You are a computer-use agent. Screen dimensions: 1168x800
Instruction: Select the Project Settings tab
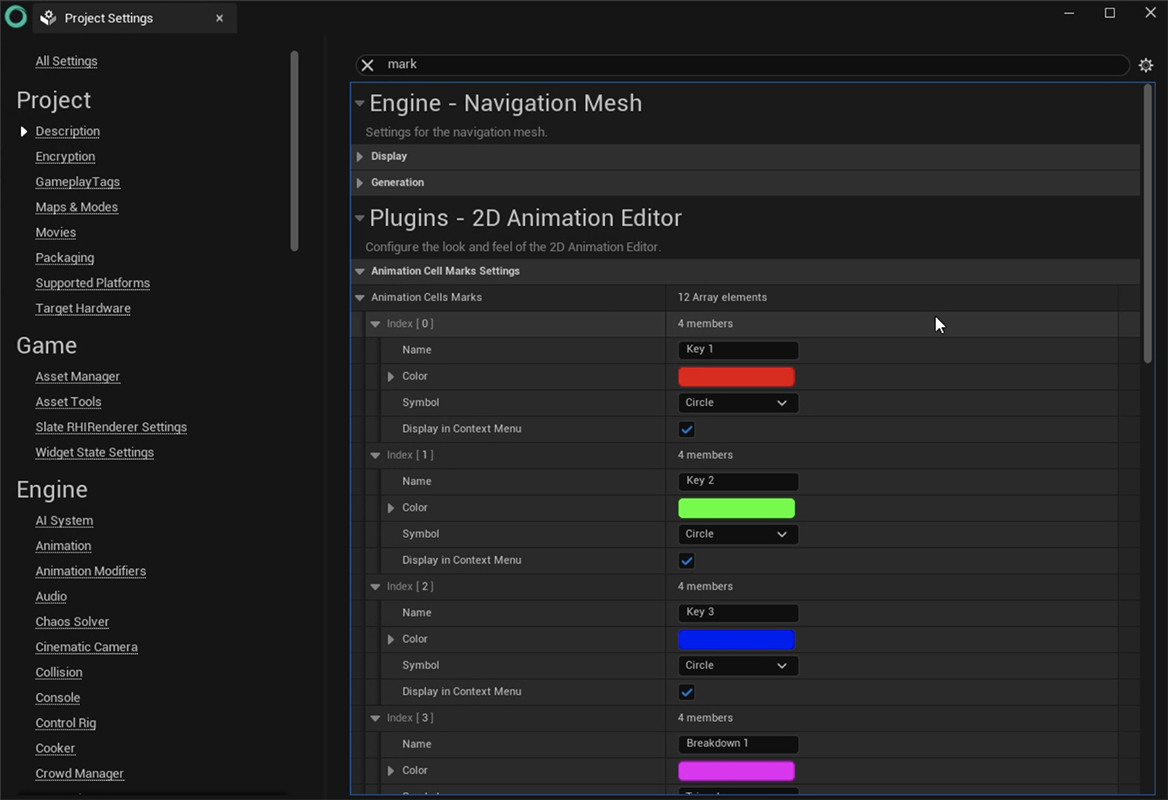[108, 18]
